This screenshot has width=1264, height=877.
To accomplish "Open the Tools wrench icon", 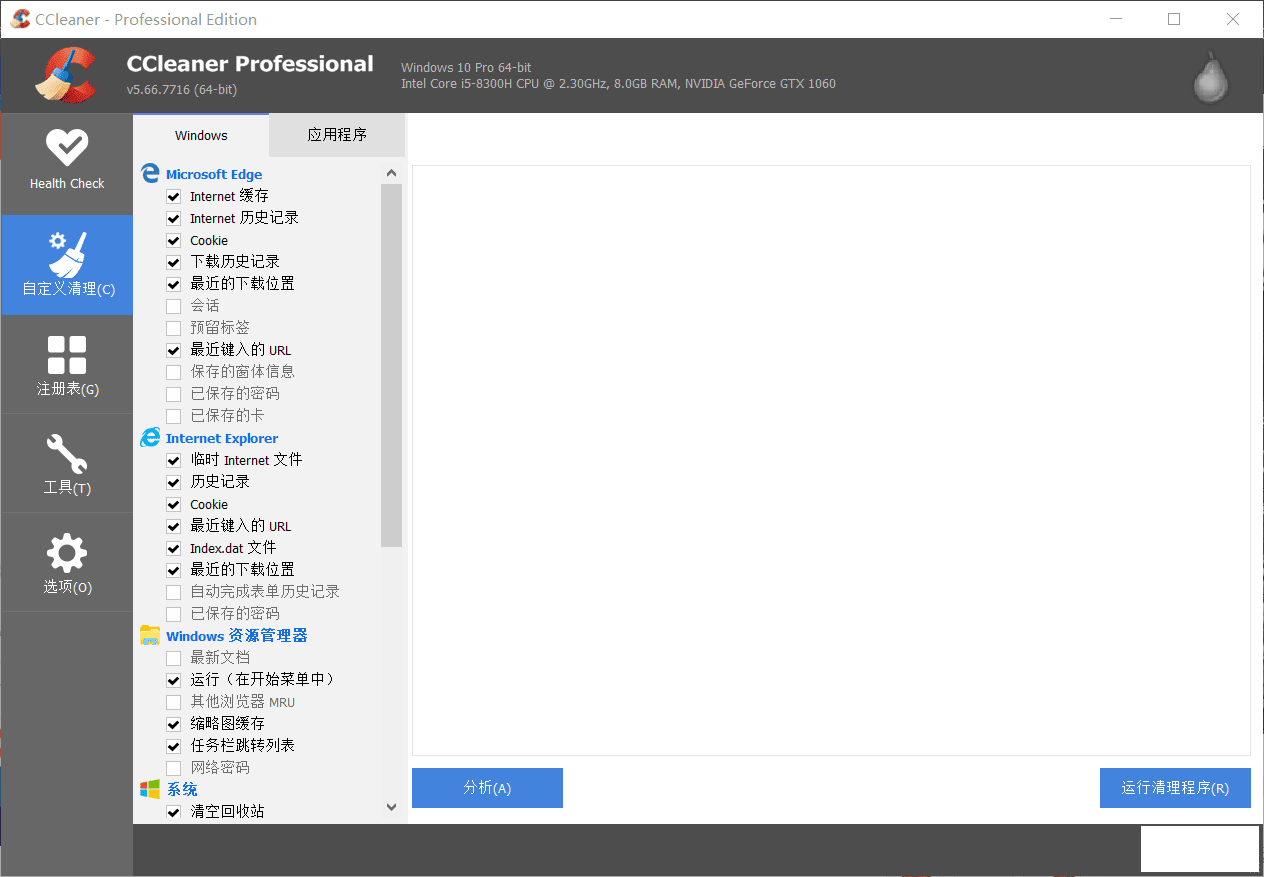I will (x=66, y=454).
